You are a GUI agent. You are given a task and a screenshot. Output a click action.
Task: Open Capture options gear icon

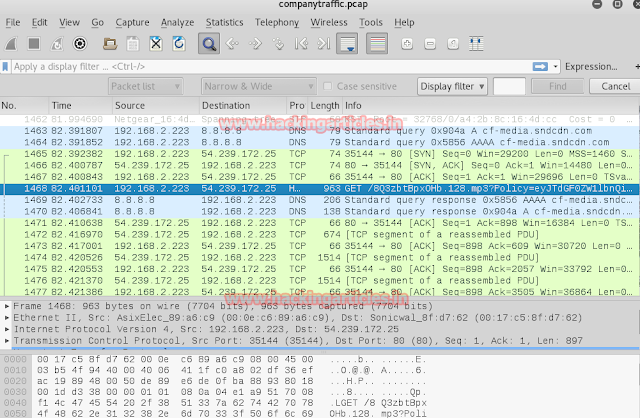[x=80, y=44]
